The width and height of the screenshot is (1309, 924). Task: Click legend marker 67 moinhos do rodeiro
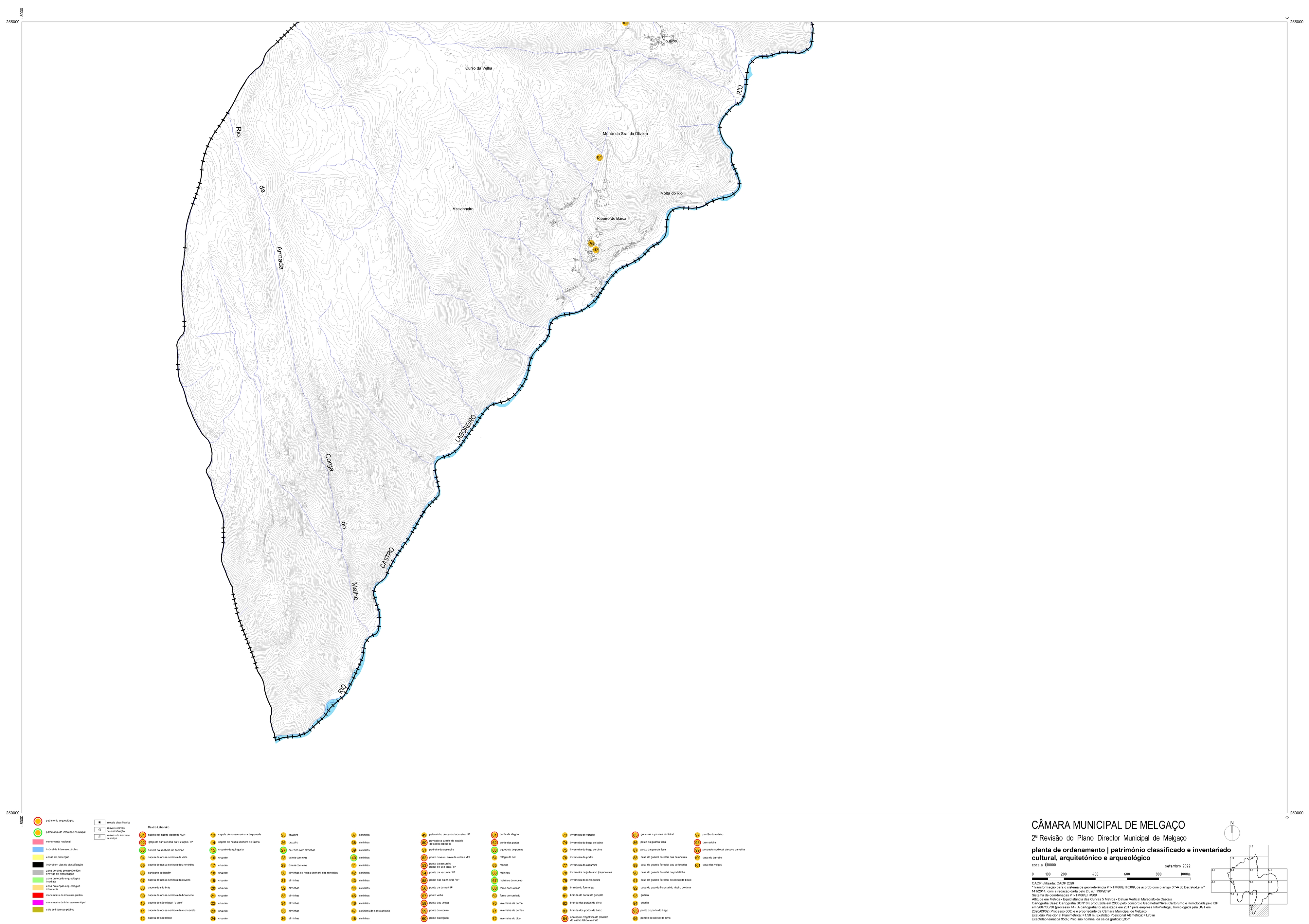tap(494, 881)
